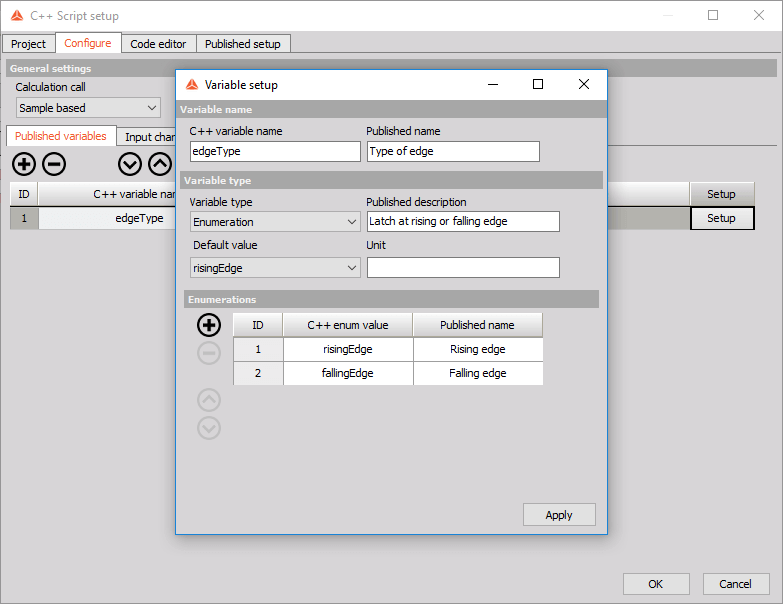Image resolution: width=783 pixels, height=604 pixels.
Task: Click the enumeration move down arrow icon
Action: [209, 428]
